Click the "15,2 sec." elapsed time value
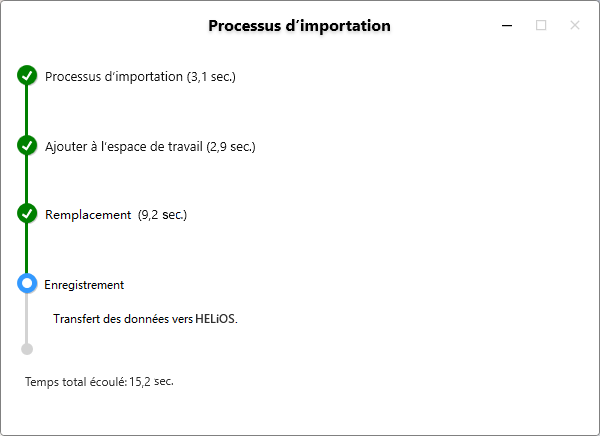This screenshot has width=600, height=436. click(151, 381)
